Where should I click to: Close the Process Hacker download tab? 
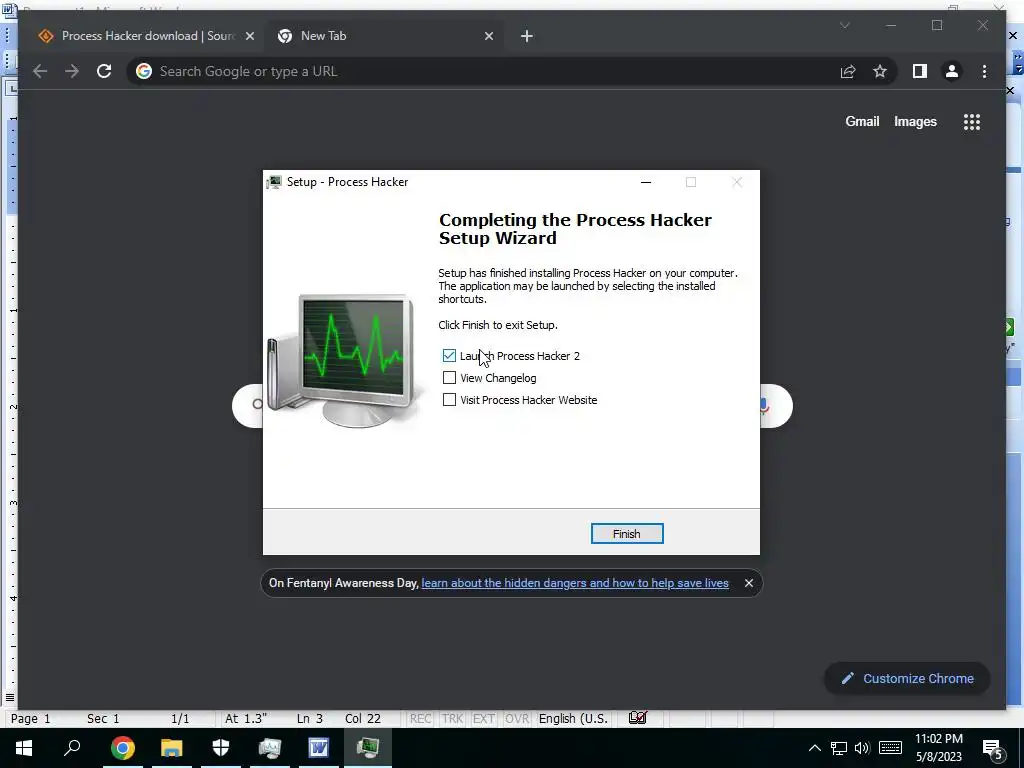(x=249, y=36)
